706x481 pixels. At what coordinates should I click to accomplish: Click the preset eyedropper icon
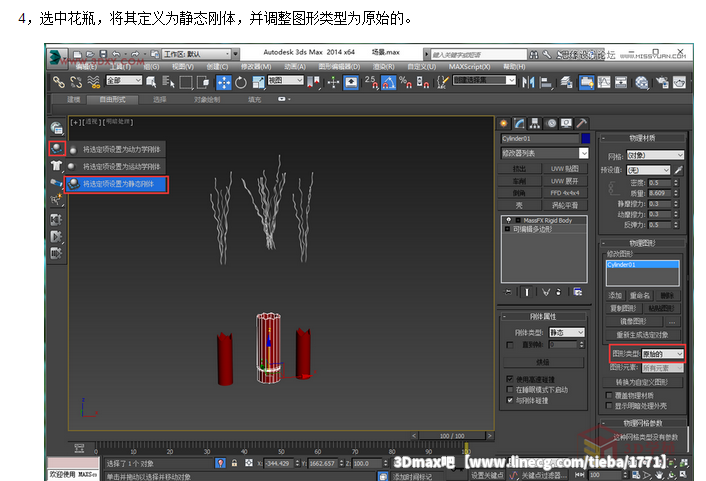678,170
